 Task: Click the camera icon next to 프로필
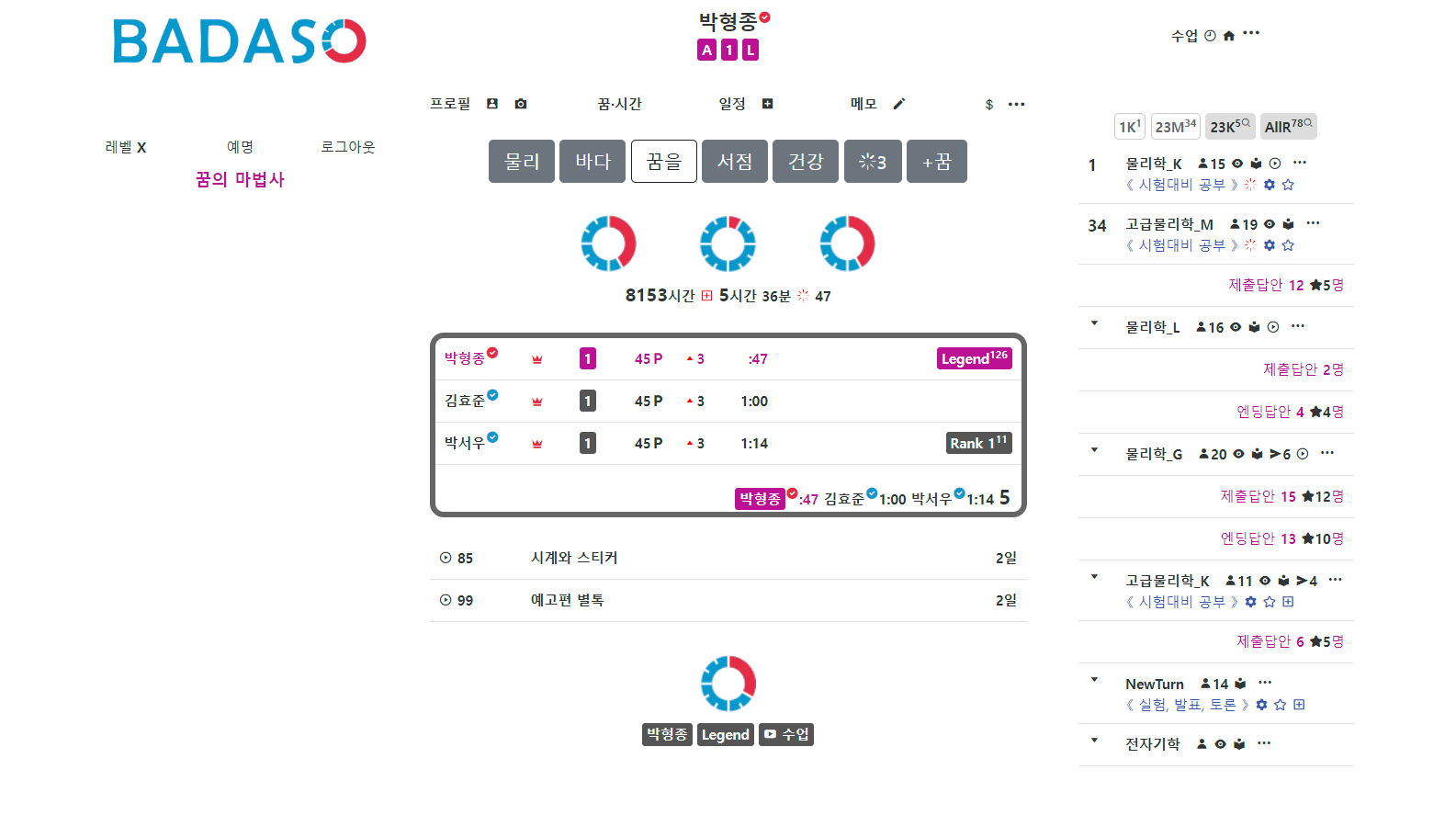(521, 104)
